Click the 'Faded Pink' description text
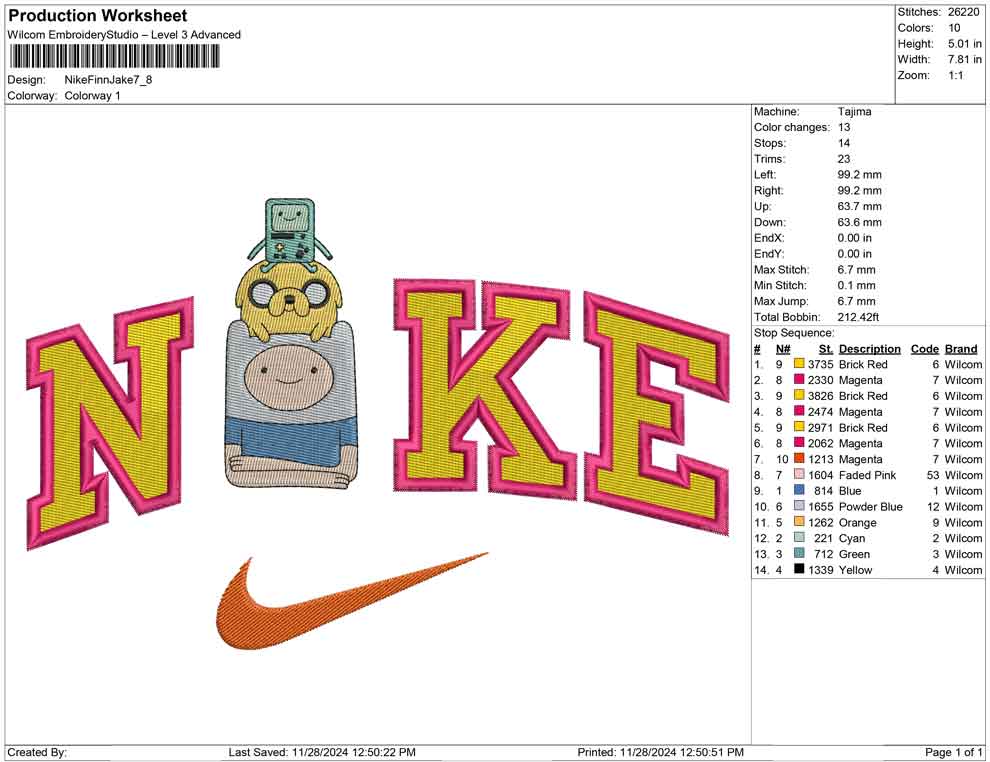Image resolution: width=990 pixels, height=762 pixels. (867, 475)
